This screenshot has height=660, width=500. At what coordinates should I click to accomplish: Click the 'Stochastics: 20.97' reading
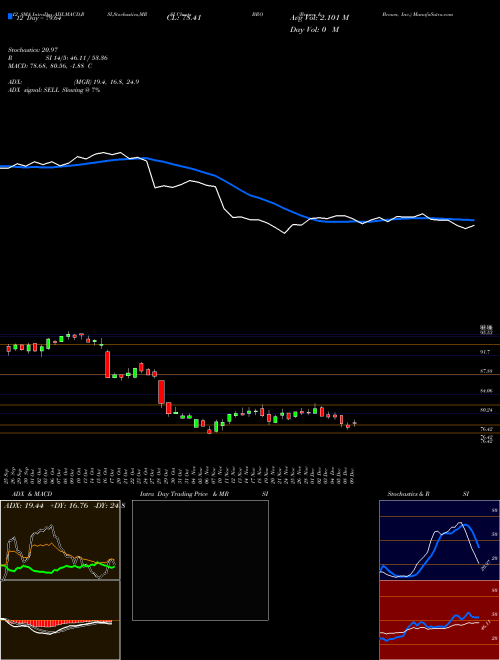[32, 50]
